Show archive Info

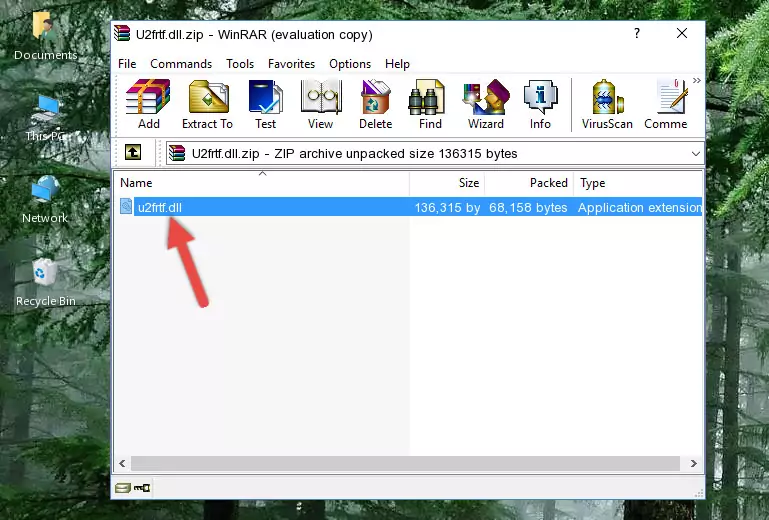[x=540, y=104]
